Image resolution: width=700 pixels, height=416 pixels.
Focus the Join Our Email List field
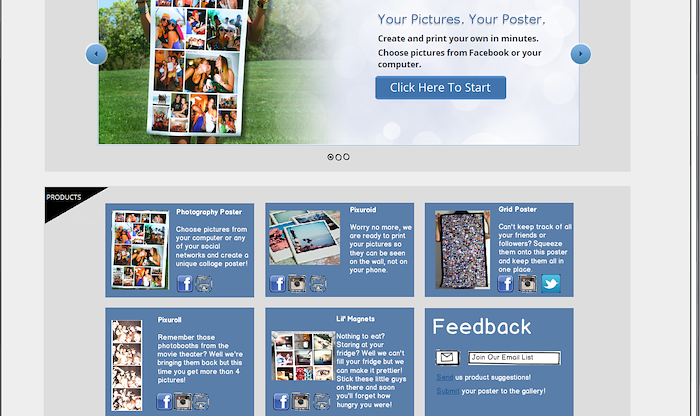click(x=514, y=358)
